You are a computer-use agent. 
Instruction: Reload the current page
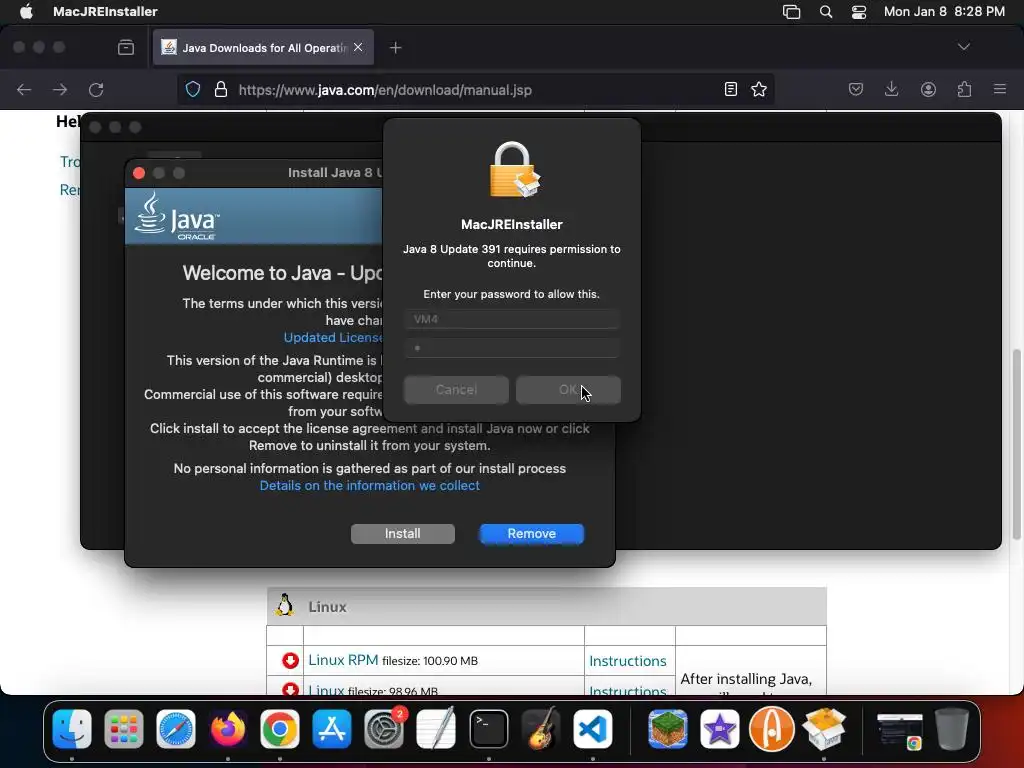(x=96, y=89)
